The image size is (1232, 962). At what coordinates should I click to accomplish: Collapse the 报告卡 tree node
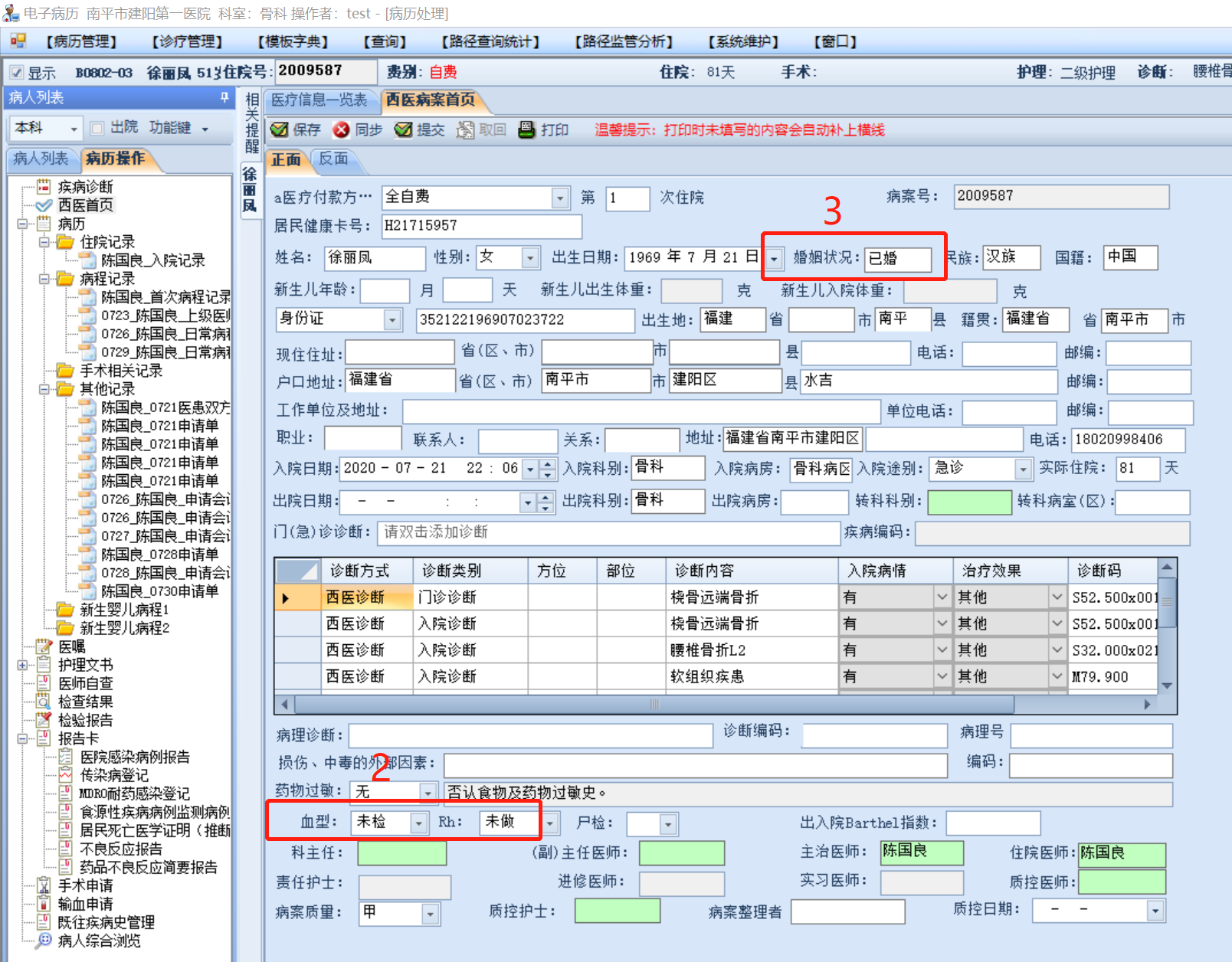(23, 738)
